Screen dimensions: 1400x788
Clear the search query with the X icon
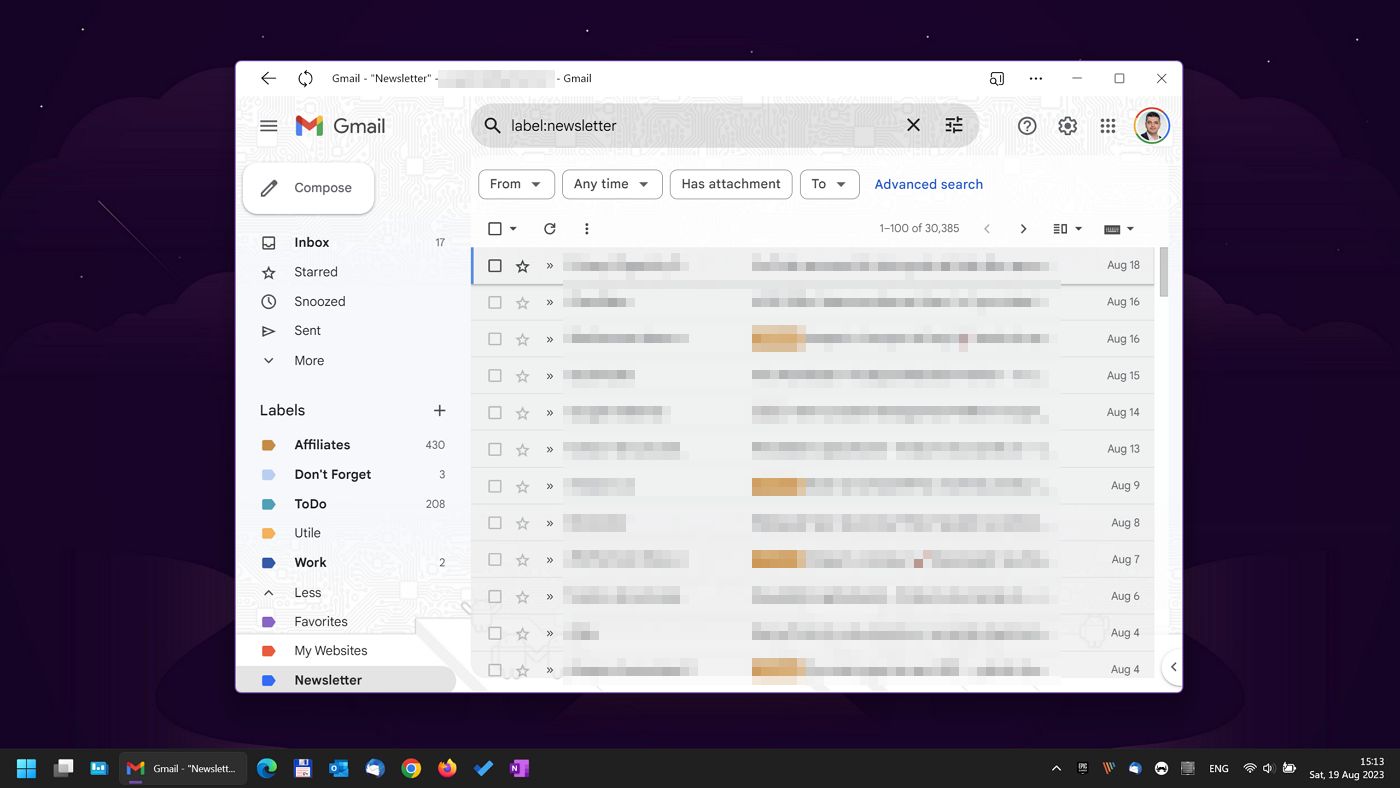913,125
